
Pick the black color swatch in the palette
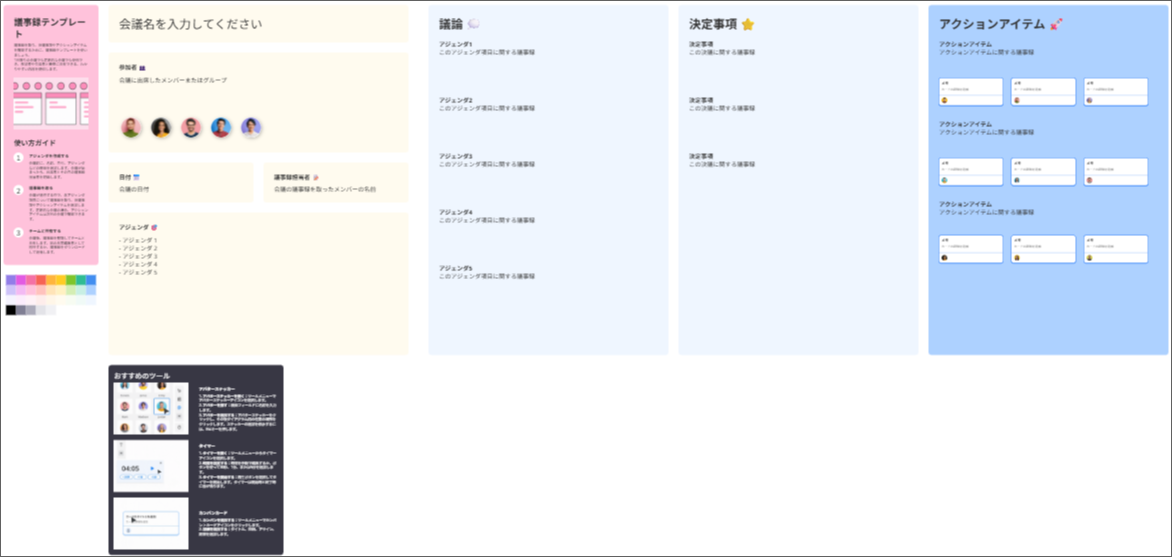pos(11,310)
